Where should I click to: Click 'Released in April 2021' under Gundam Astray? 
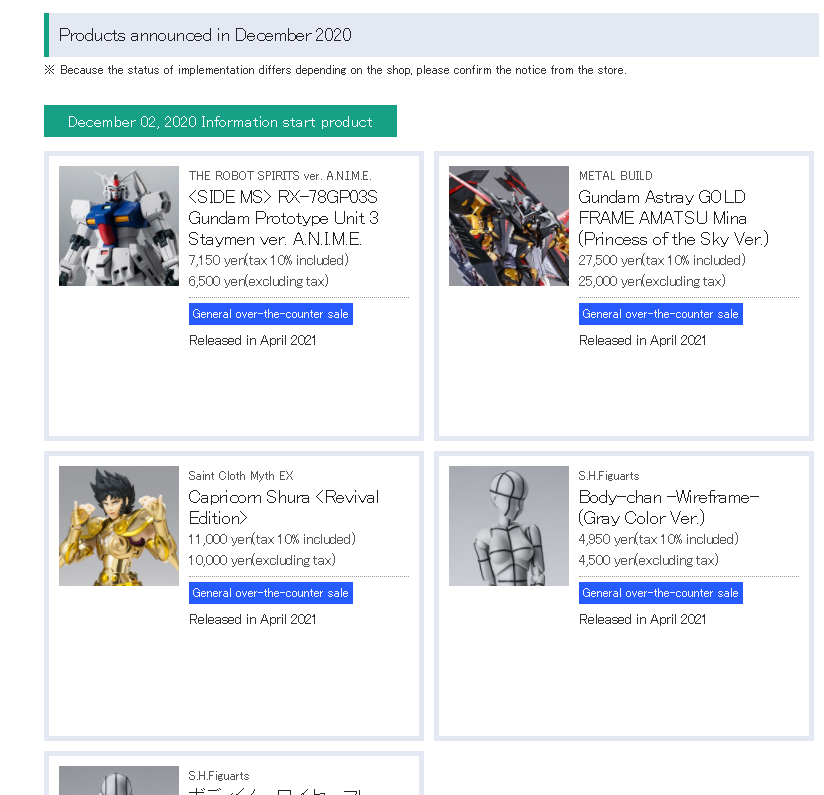click(643, 340)
